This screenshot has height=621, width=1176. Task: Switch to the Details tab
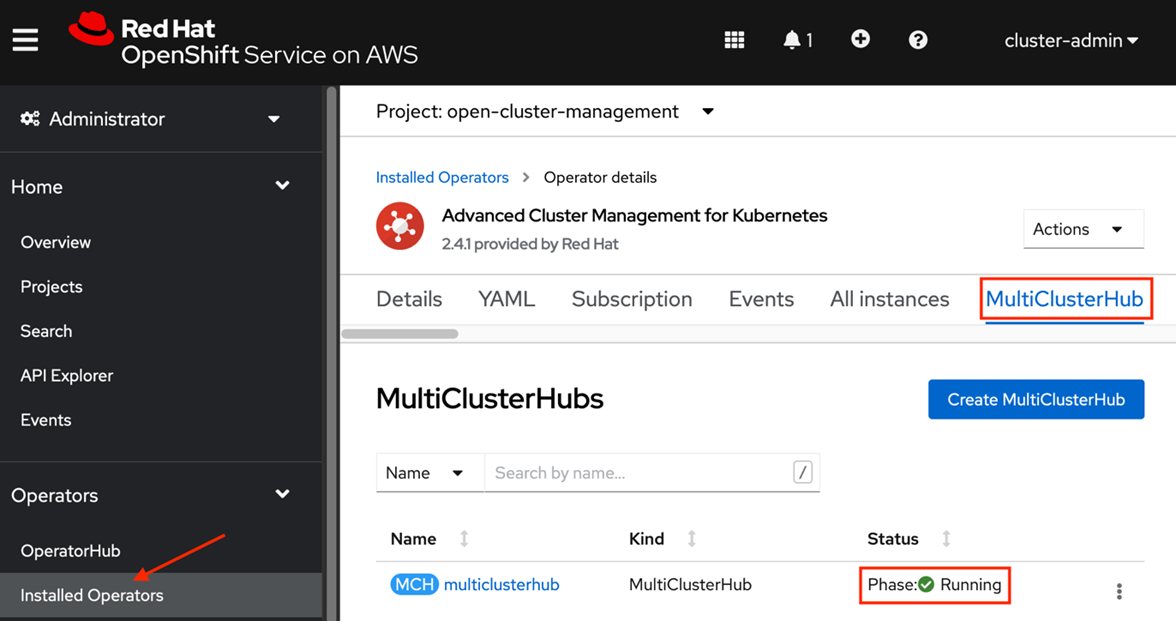pyautogui.click(x=409, y=299)
